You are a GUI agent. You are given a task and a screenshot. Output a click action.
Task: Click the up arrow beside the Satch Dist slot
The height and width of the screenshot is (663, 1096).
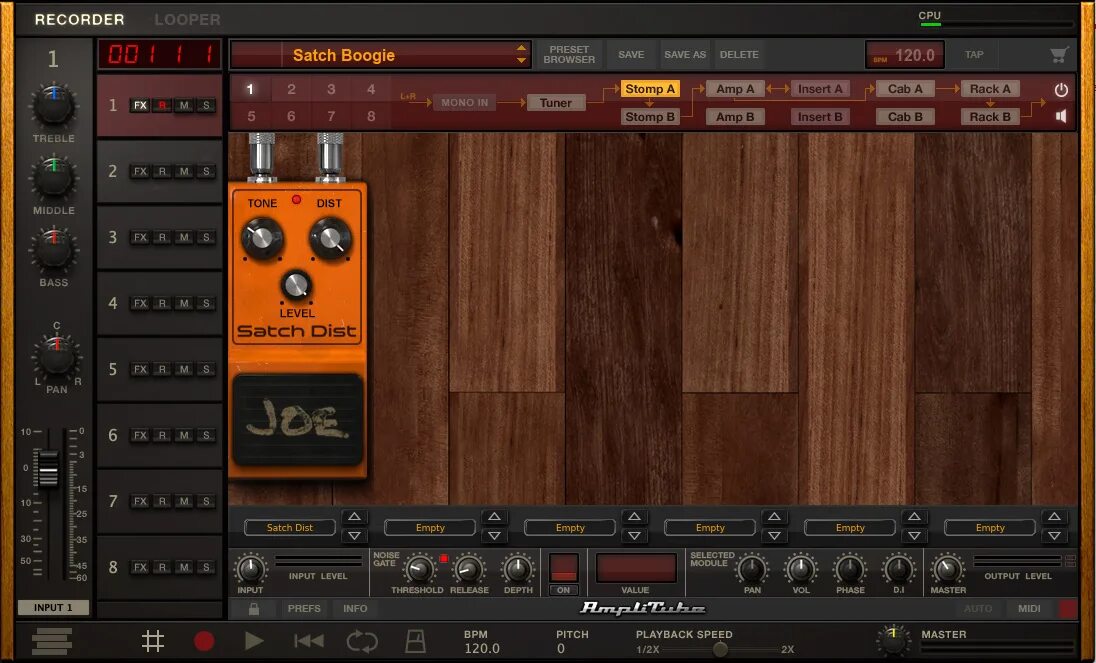[x=354, y=518]
